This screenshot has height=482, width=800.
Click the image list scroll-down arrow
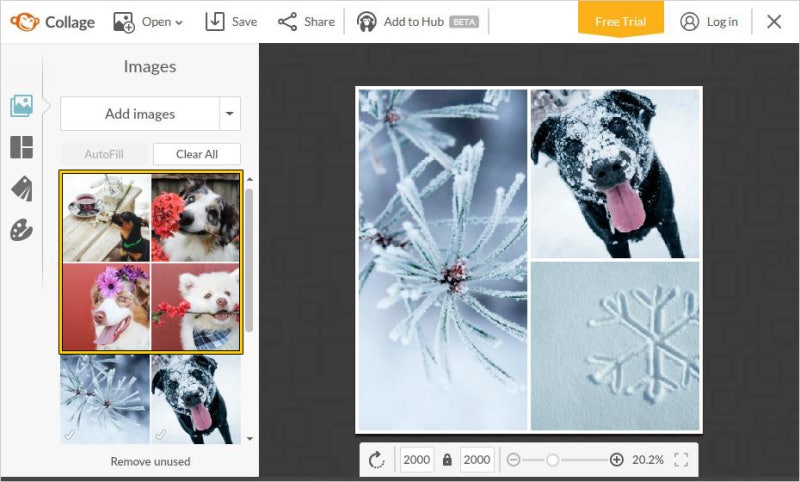[249, 438]
